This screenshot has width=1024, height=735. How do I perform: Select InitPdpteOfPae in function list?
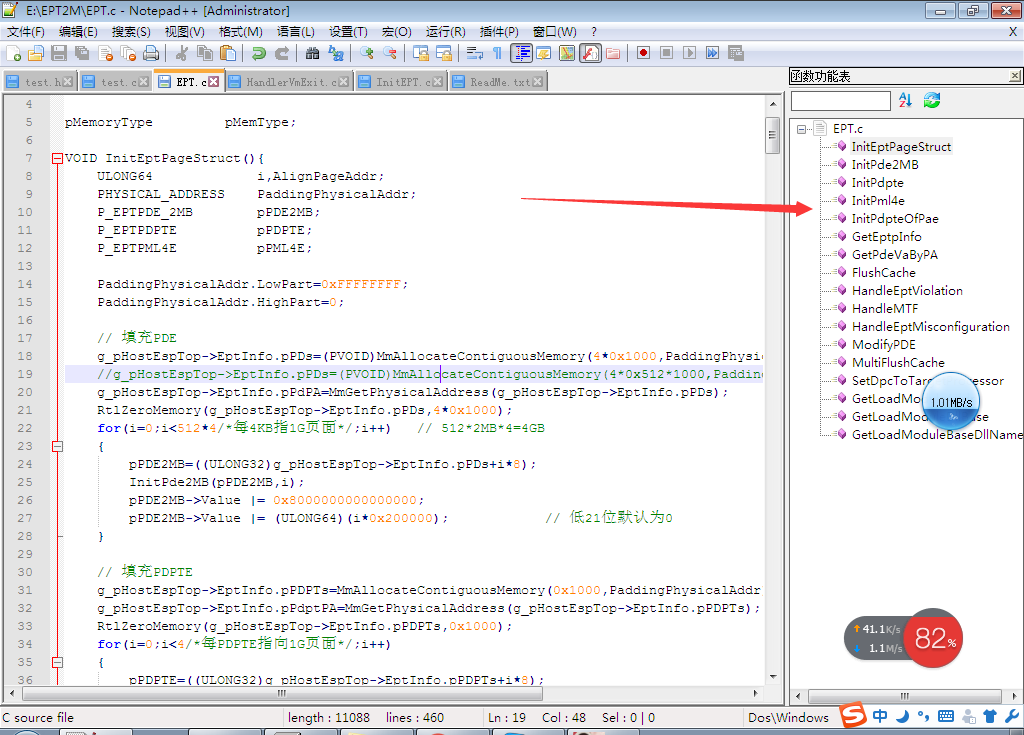click(895, 219)
